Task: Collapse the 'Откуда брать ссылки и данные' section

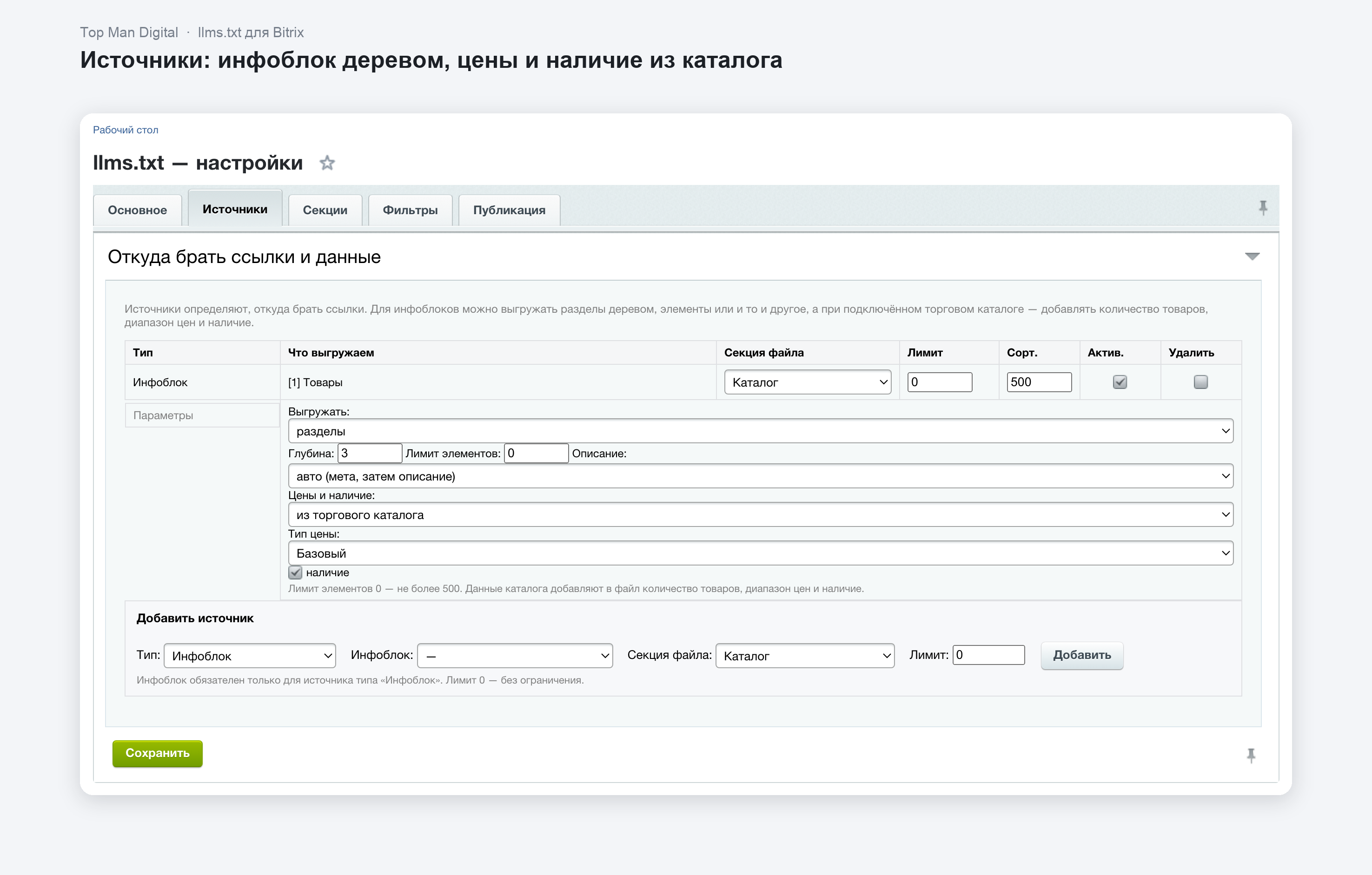Action: coord(1252,257)
